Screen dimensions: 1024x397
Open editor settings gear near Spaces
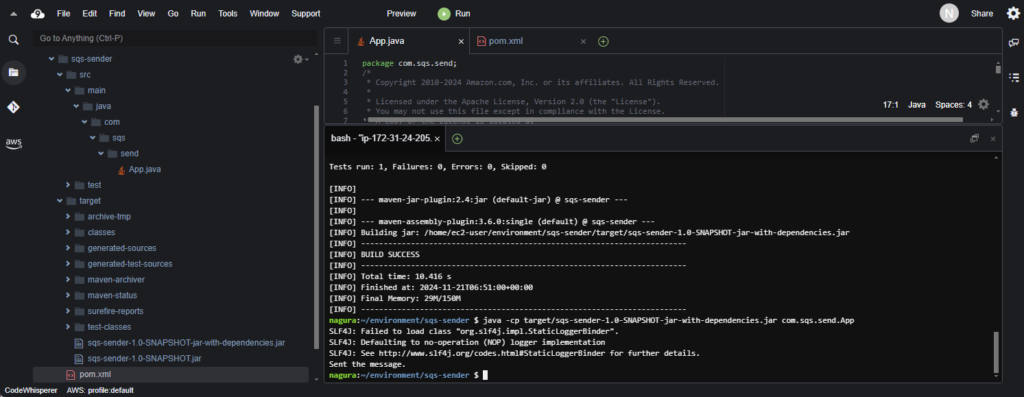tap(984, 104)
